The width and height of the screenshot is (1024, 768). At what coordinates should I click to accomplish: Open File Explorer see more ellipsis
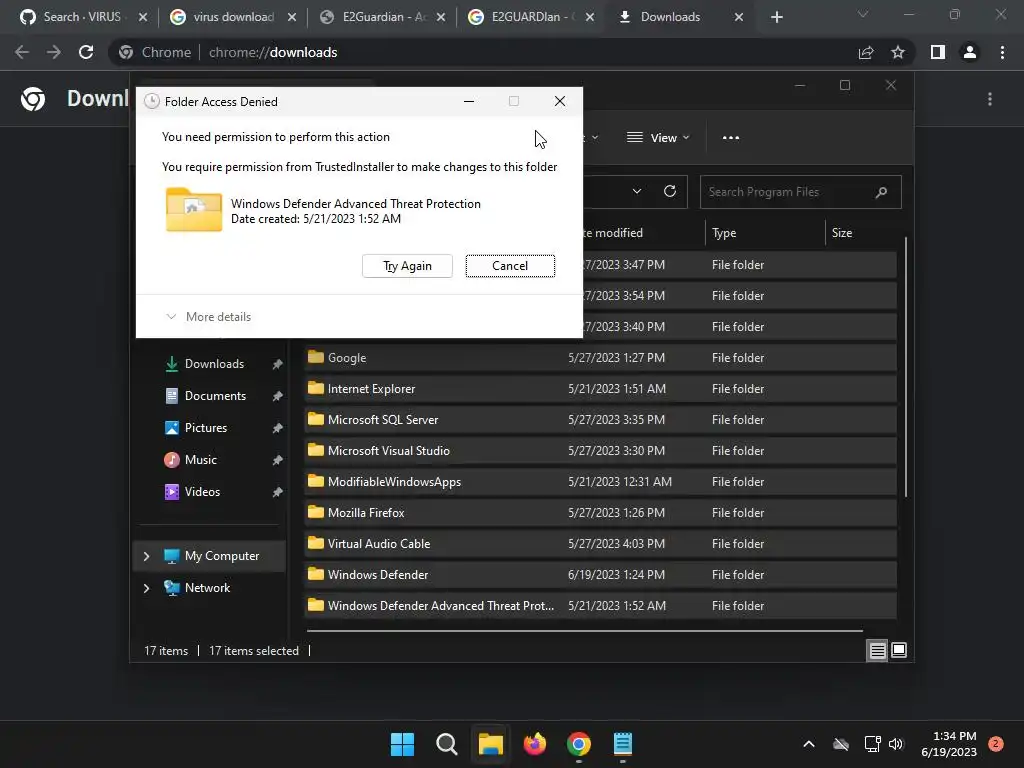coord(731,138)
